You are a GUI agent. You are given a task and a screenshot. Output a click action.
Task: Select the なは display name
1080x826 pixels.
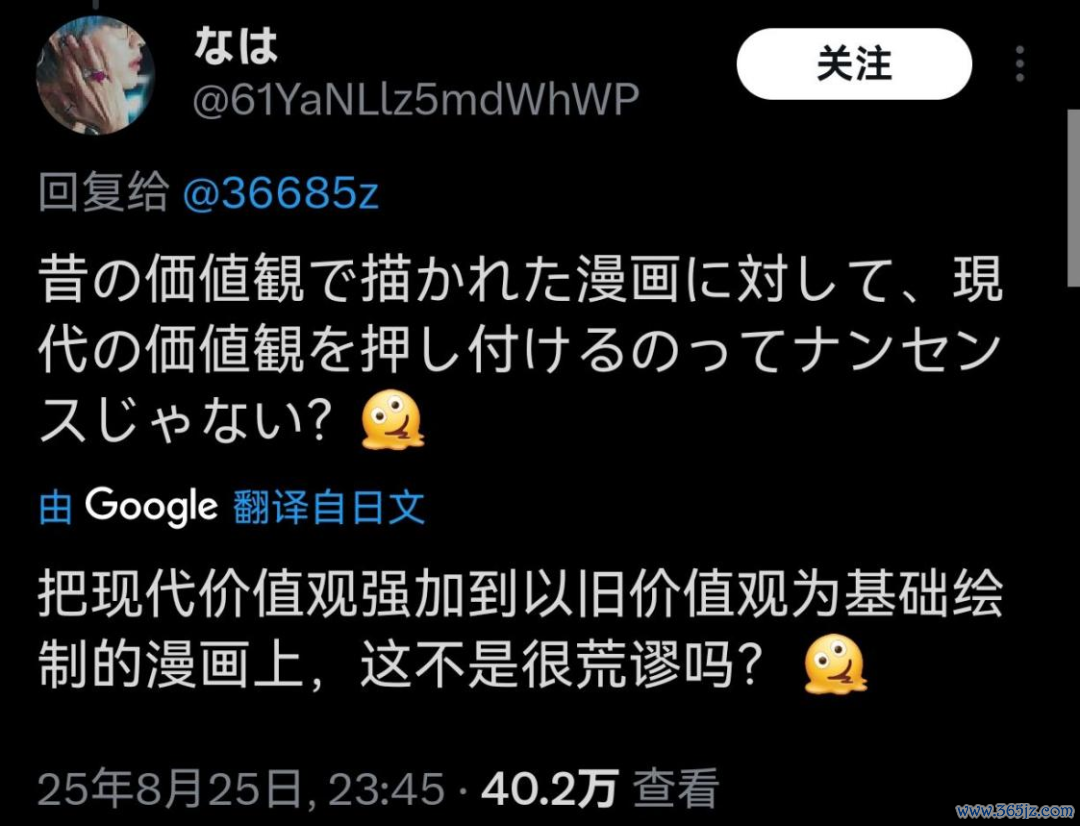(x=236, y=47)
